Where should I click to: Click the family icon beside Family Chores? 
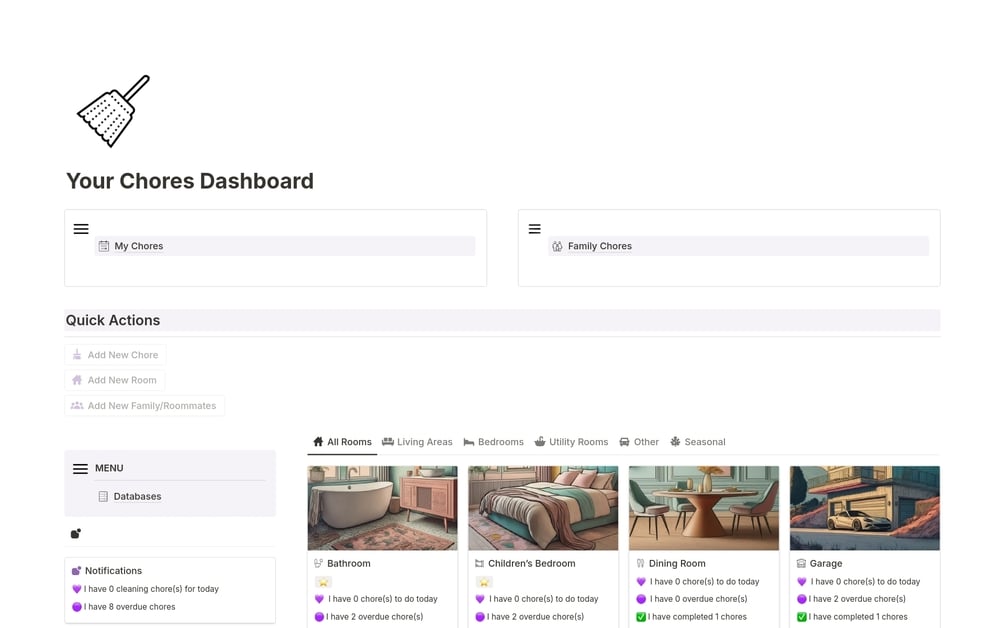[557, 246]
